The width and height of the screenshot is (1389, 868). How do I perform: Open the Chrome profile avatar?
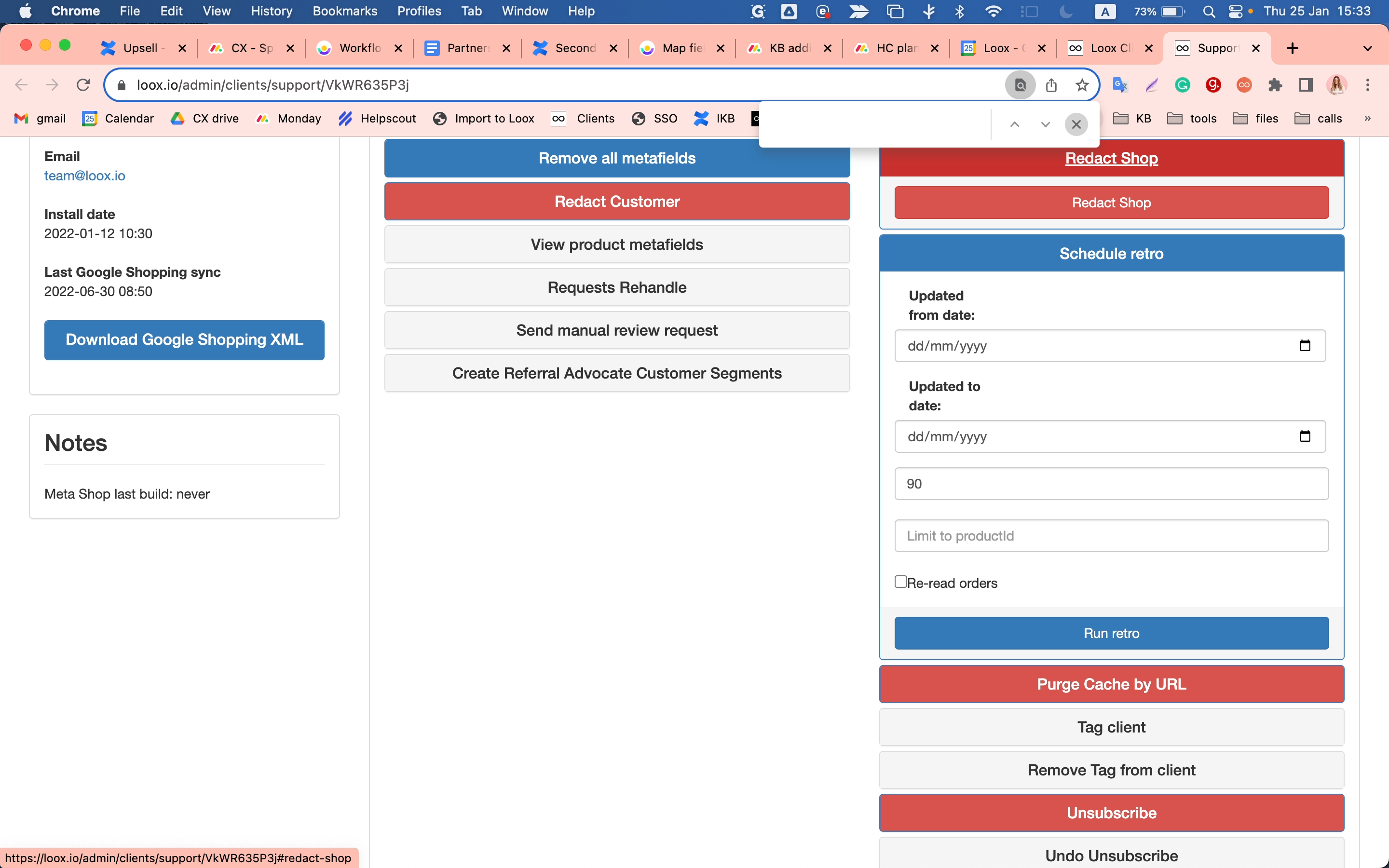click(x=1337, y=85)
